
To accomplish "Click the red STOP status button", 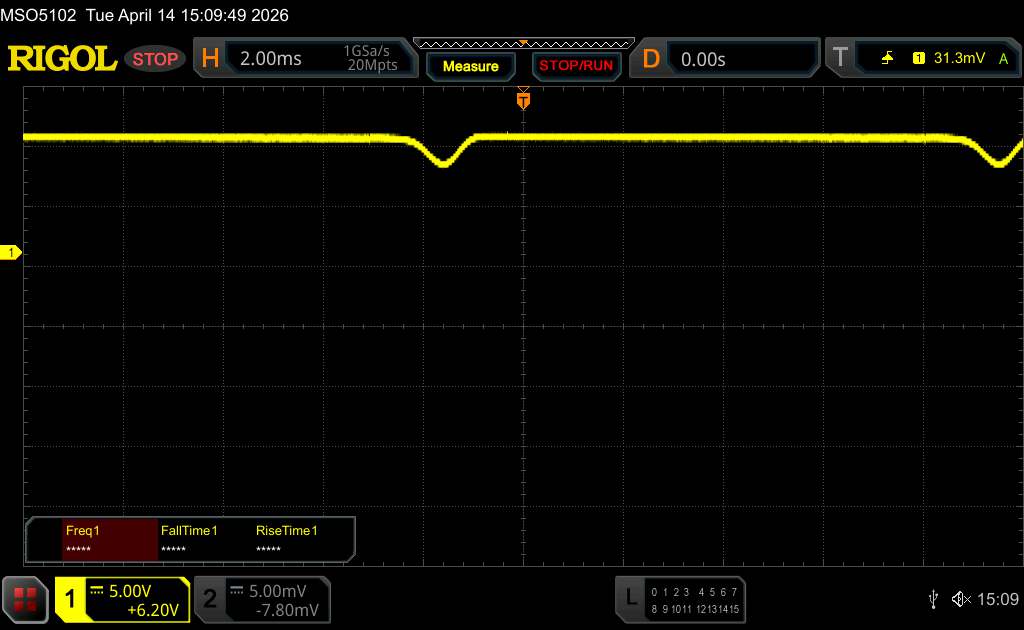I will click(156, 59).
